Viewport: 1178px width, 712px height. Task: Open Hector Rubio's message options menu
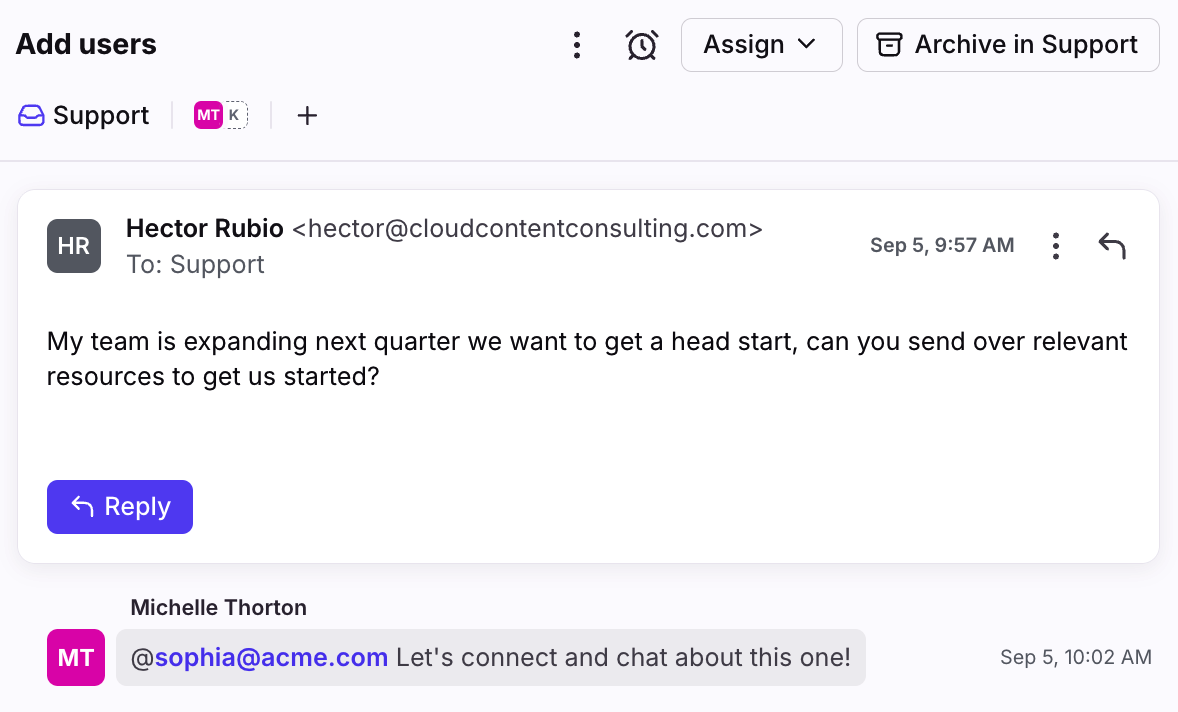(x=1056, y=246)
